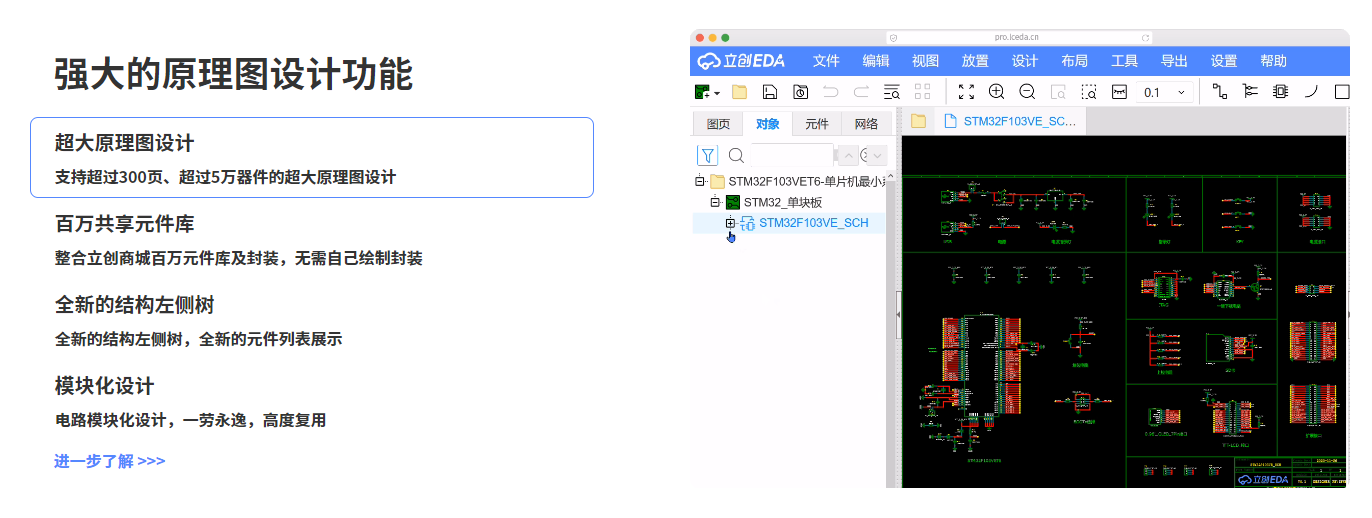Click the pro.lceda.cn browser address bar

tap(1019, 37)
